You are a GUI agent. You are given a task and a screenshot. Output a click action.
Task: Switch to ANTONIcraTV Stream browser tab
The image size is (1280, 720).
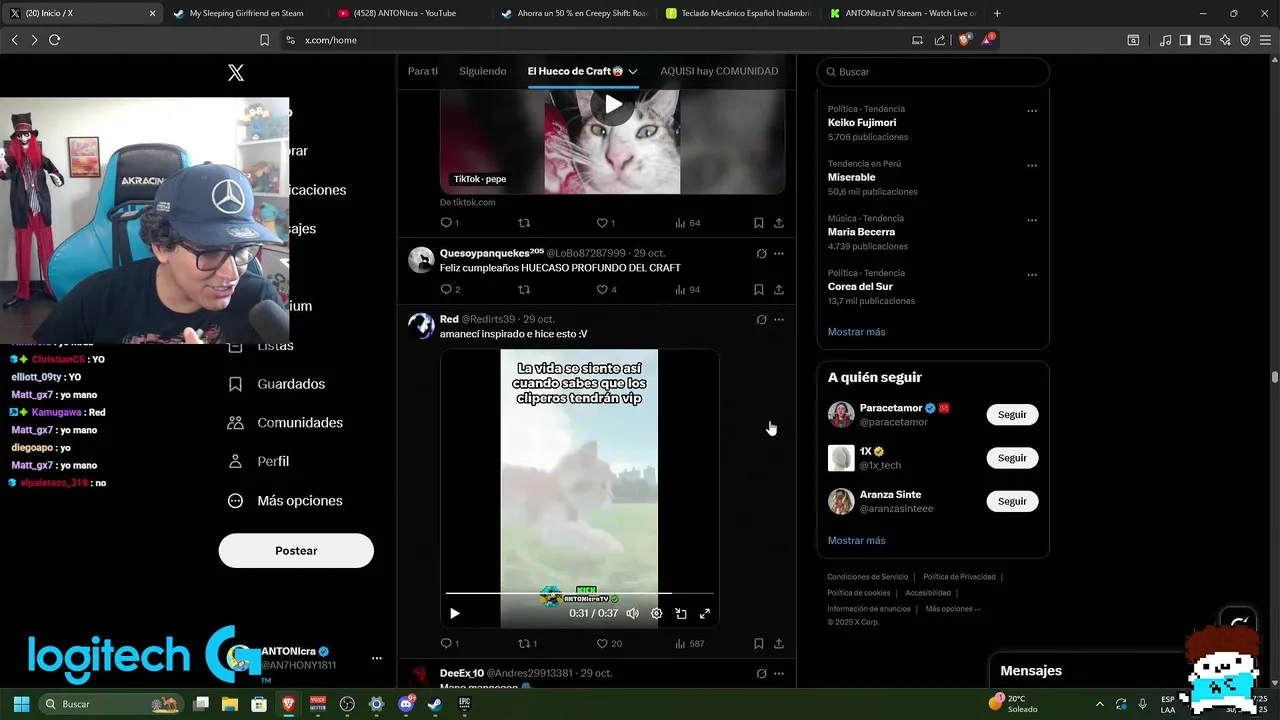[x=902, y=13]
